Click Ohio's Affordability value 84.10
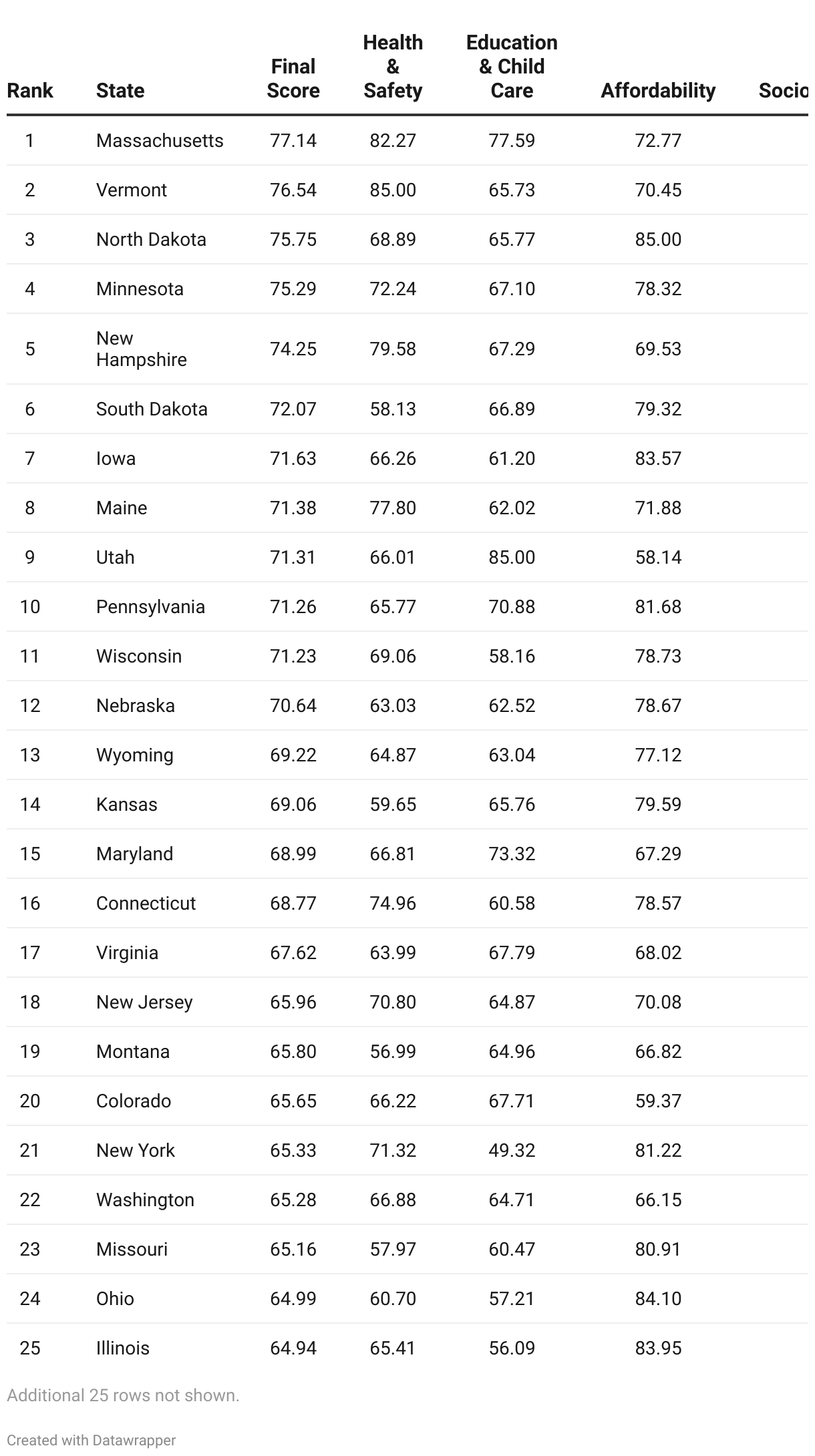The width and height of the screenshot is (815, 1456). coord(658,1299)
